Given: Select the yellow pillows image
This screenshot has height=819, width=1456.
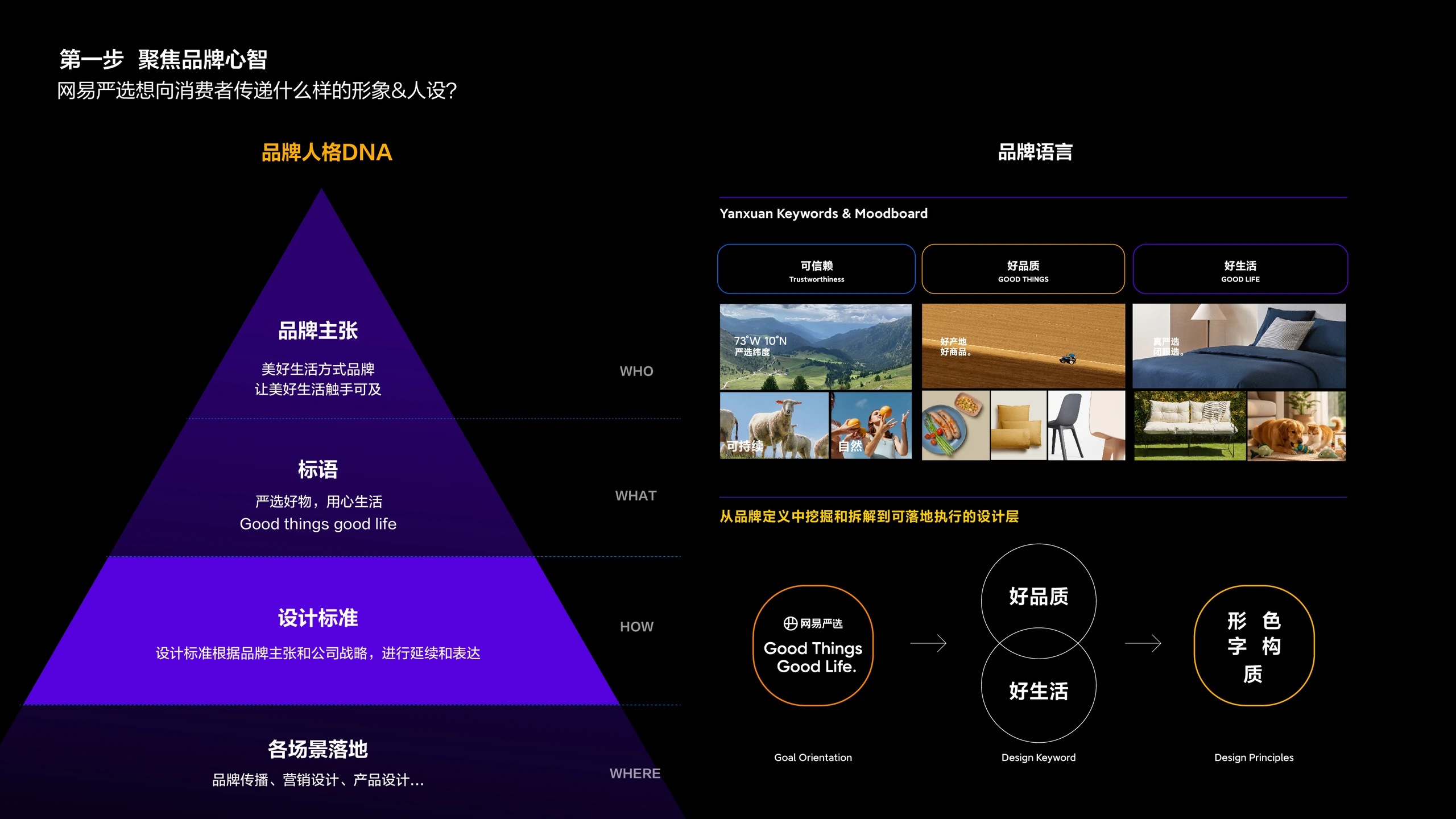Looking at the screenshot, I should click(x=1018, y=425).
